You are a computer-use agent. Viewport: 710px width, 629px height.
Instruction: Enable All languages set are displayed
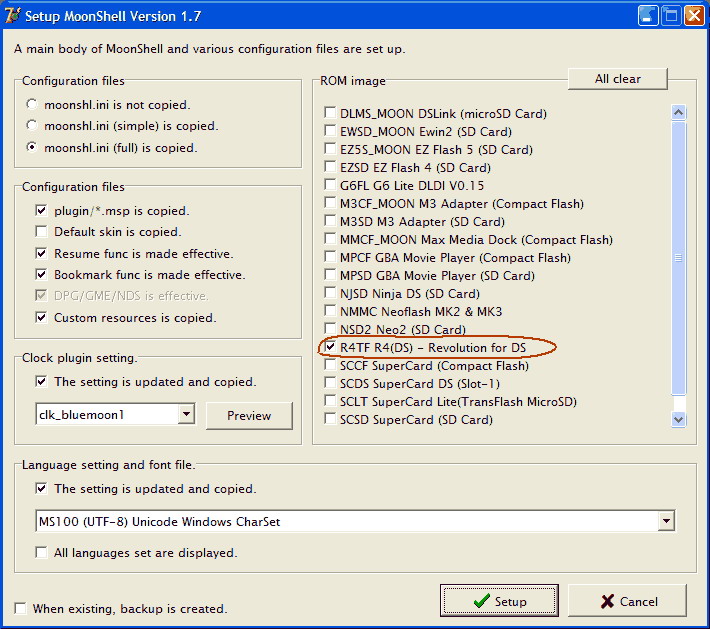coord(41,552)
